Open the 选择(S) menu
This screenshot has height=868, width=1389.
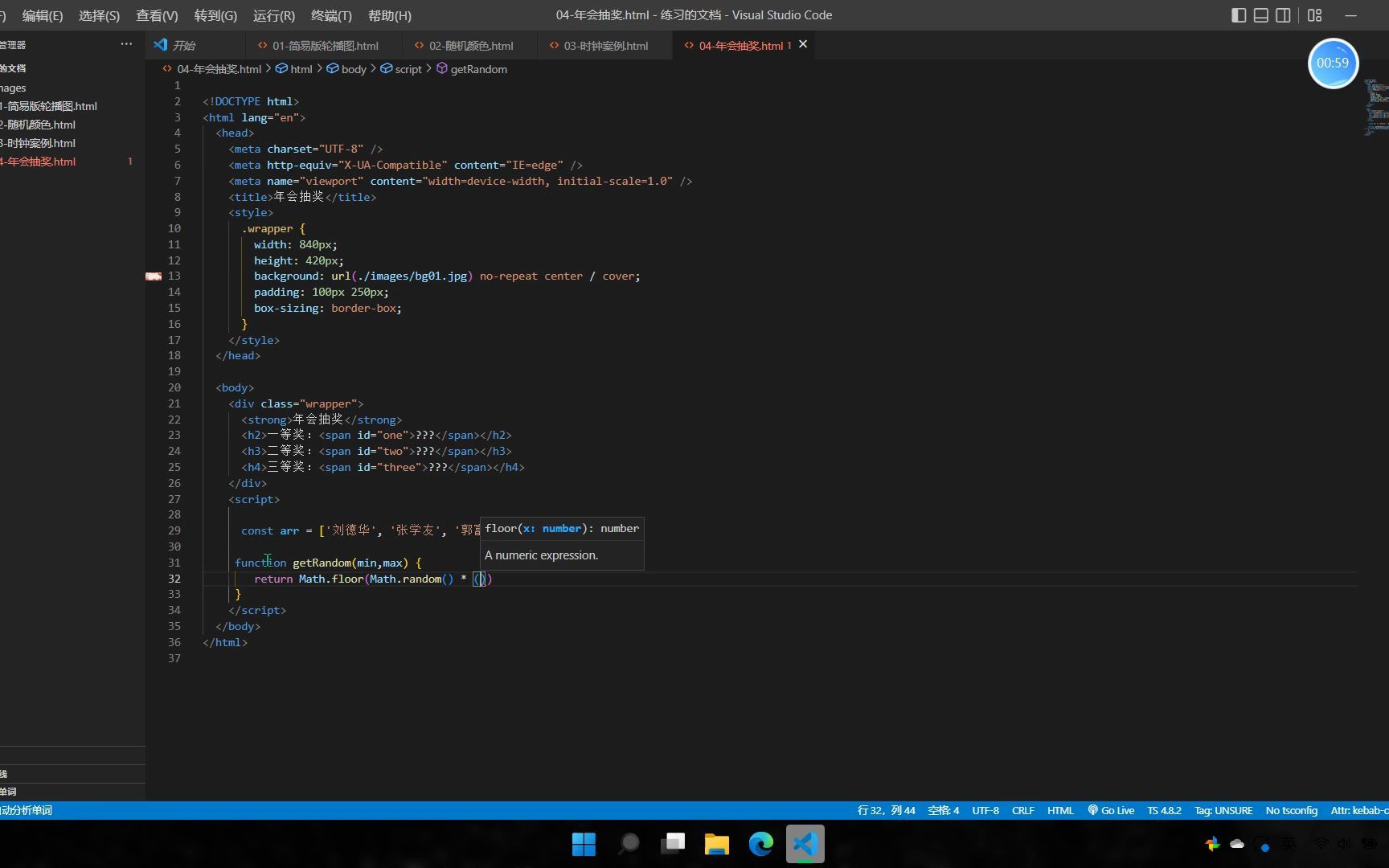click(100, 15)
